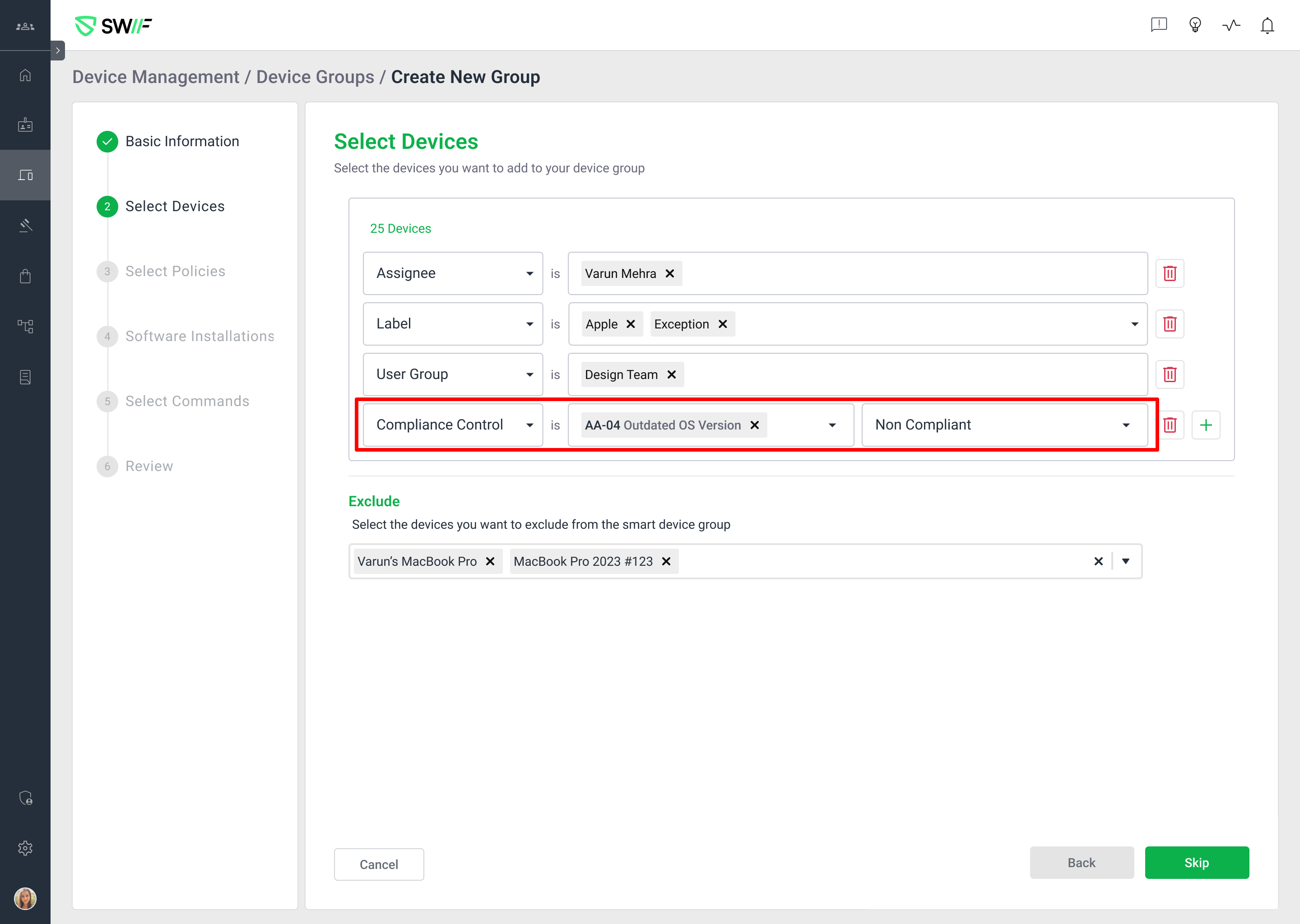Open the settings gear in sidebar

coord(25,848)
